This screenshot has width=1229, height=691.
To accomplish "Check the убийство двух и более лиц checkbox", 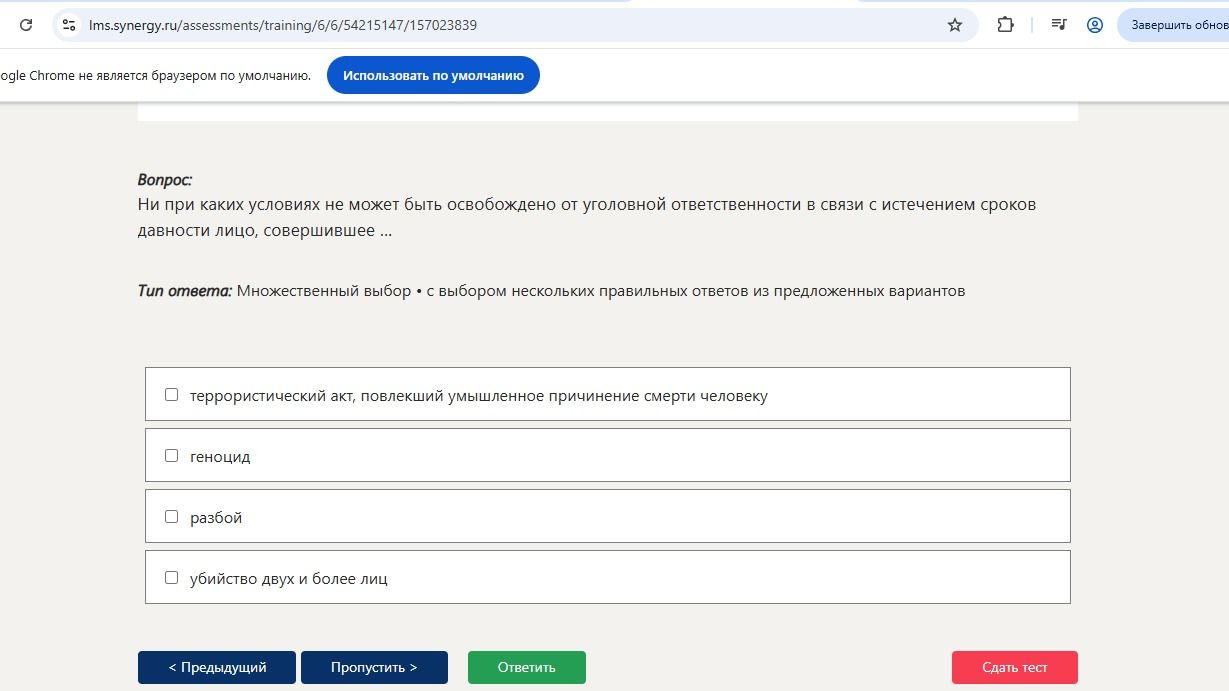I will click(x=171, y=578).
